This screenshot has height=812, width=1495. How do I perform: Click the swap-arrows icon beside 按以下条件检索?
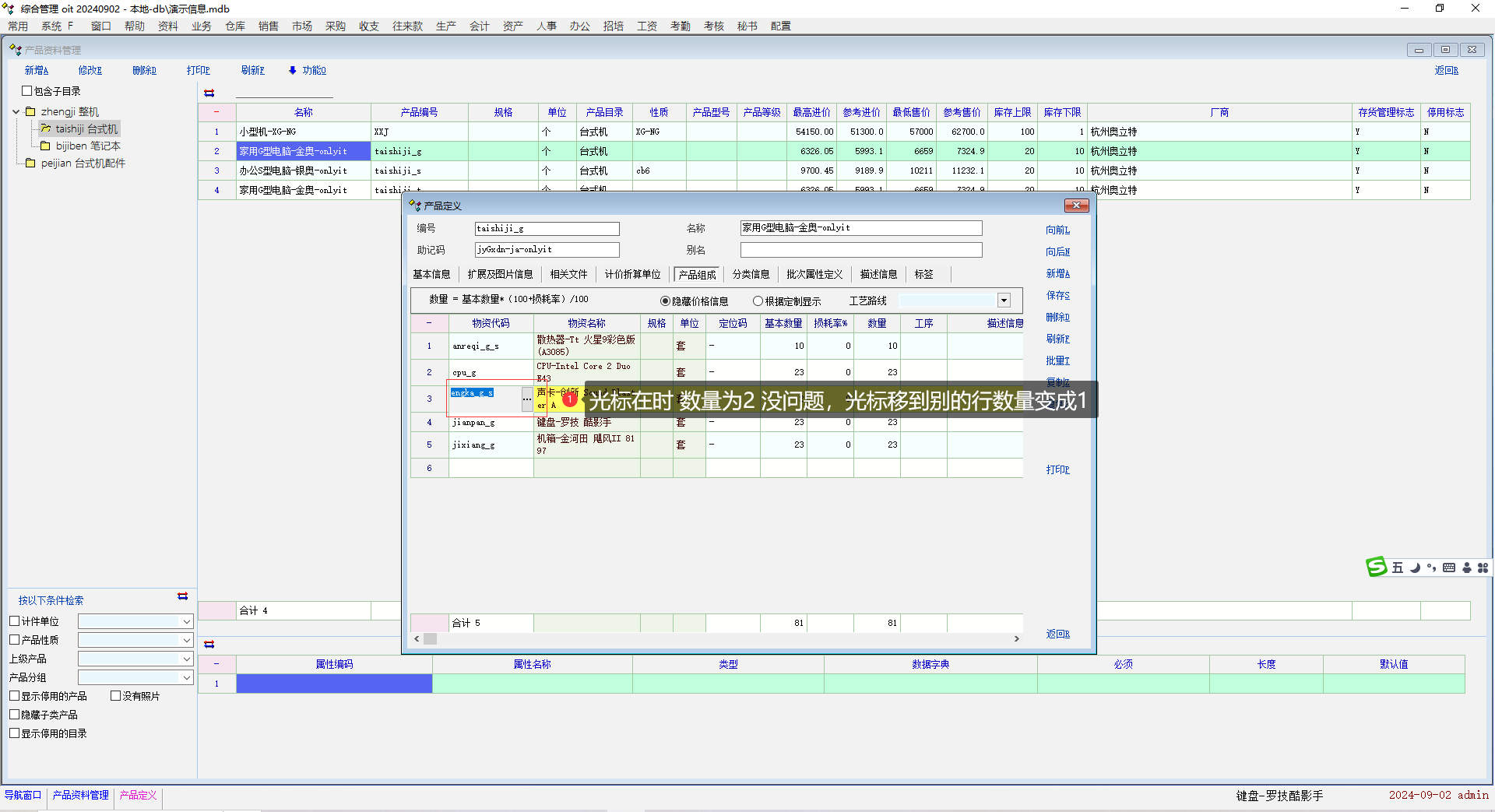182,596
